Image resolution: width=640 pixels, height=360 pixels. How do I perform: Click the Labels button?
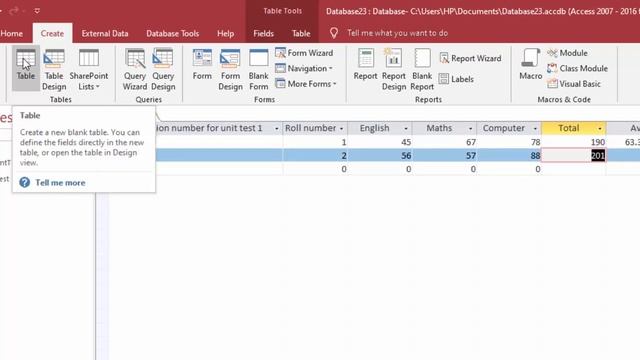pos(456,79)
